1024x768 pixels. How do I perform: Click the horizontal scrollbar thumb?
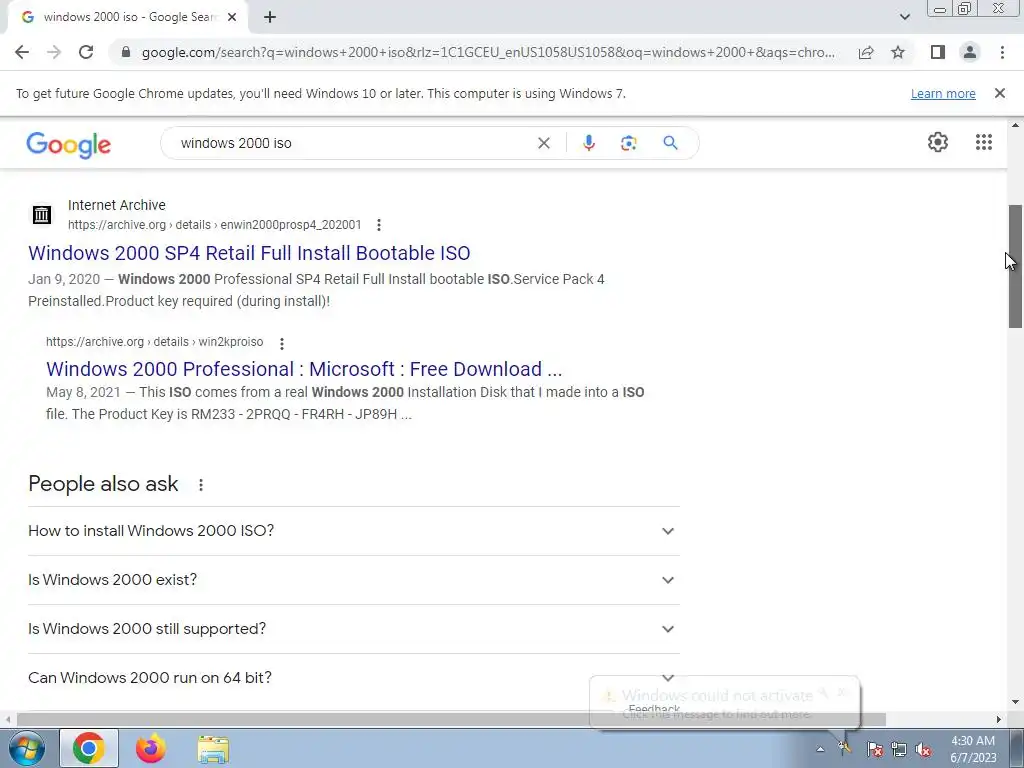(x=451, y=719)
